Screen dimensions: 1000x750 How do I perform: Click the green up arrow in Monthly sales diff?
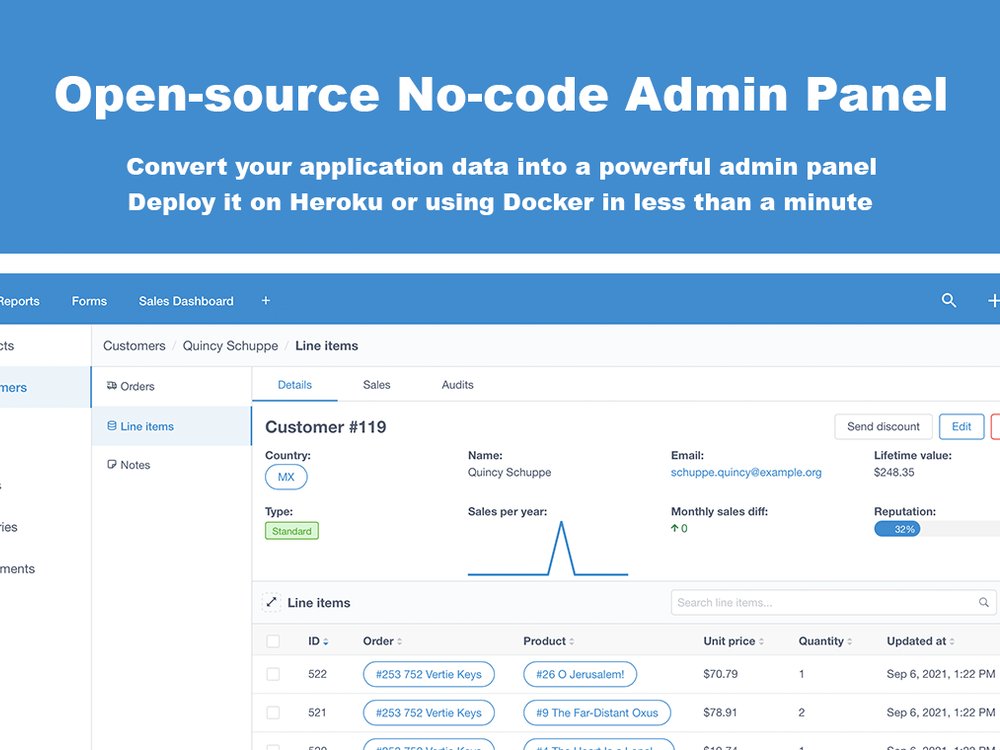point(674,528)
